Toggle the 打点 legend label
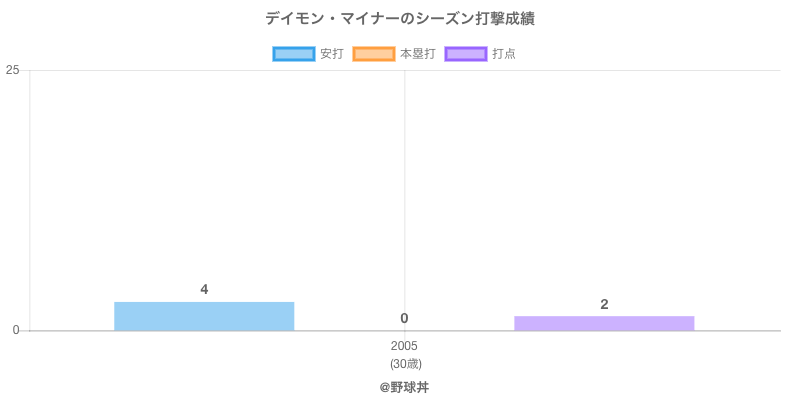Image resolution: width=800 pixels, height=400 pixels. pos(504,54)
